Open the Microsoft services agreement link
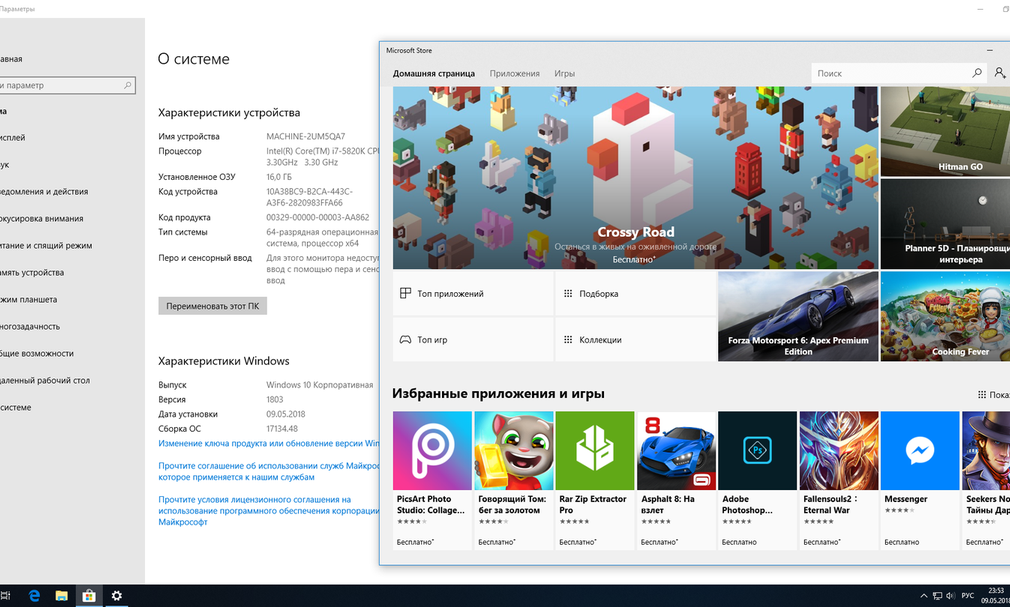This screenshot has height=607, width=1010. 269,471
